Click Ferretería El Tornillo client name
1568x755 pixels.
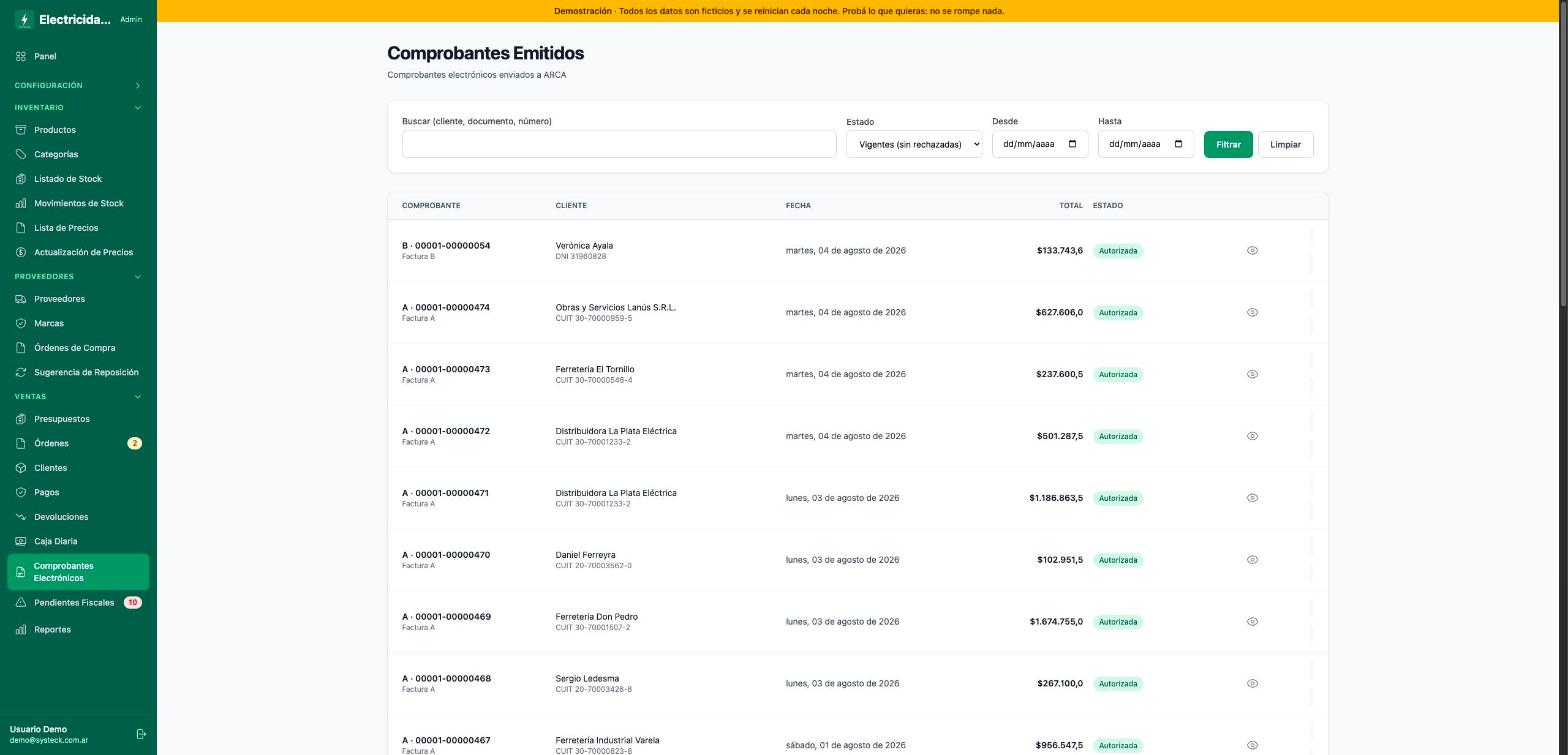point(595,370)
